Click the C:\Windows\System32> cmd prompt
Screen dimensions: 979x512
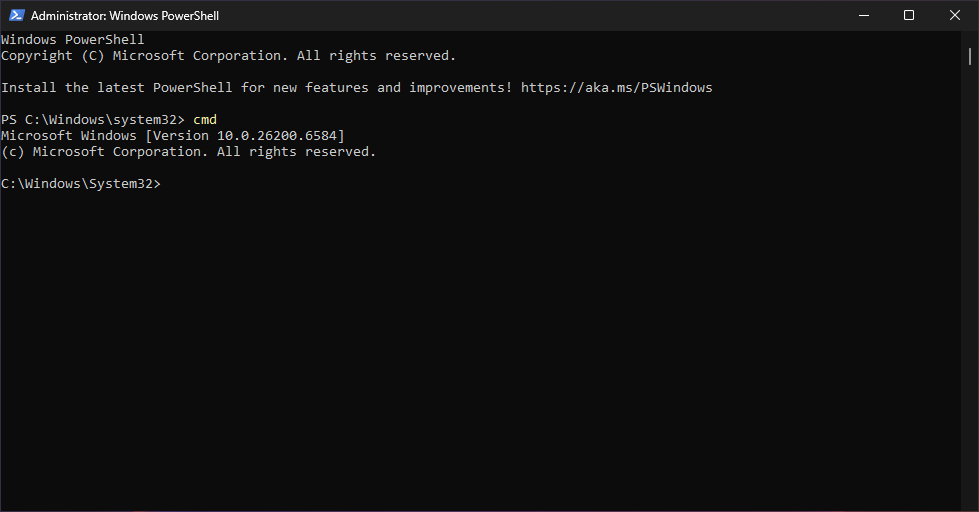80,184
